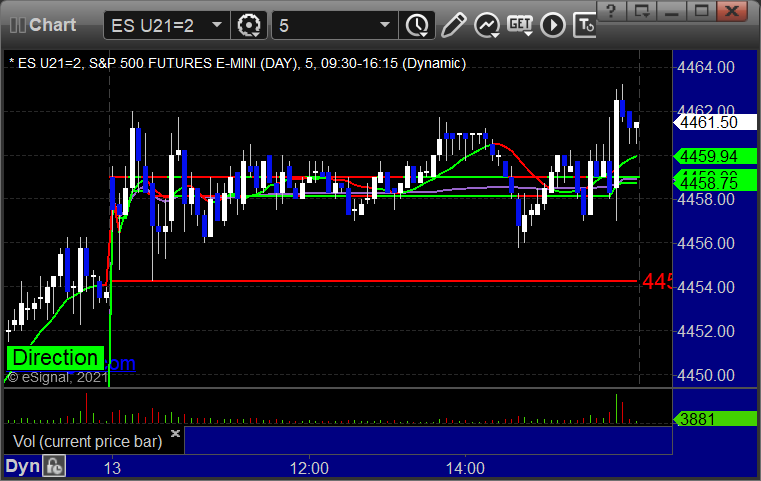The height and width of the screenshot is (481, 761).
Task: Toggle the lock icon next to Dyn
Action: [x=54, y=466]
